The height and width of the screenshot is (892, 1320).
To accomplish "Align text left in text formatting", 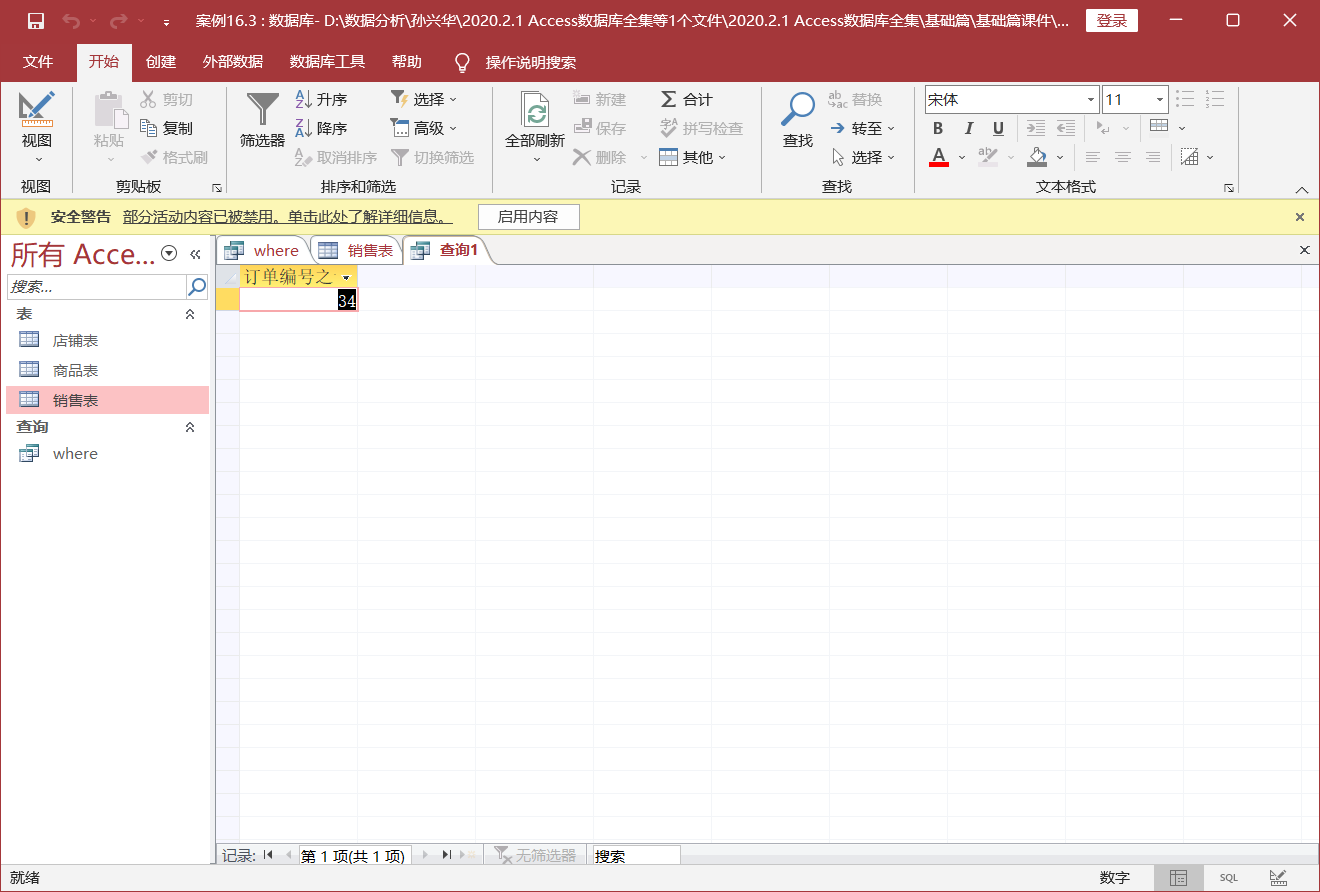I will [x=1093, y=157].
